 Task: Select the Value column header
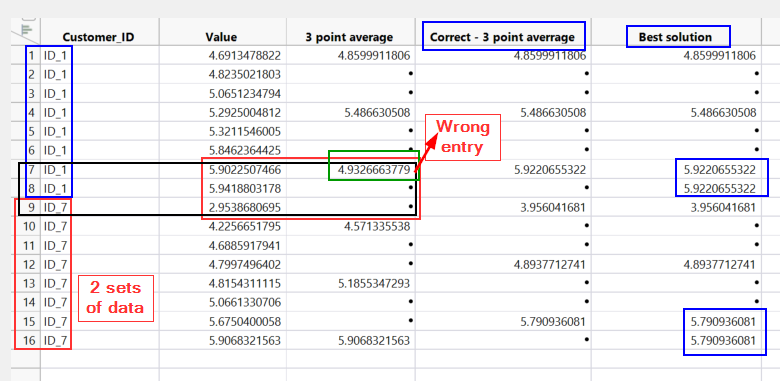point(221,37)
